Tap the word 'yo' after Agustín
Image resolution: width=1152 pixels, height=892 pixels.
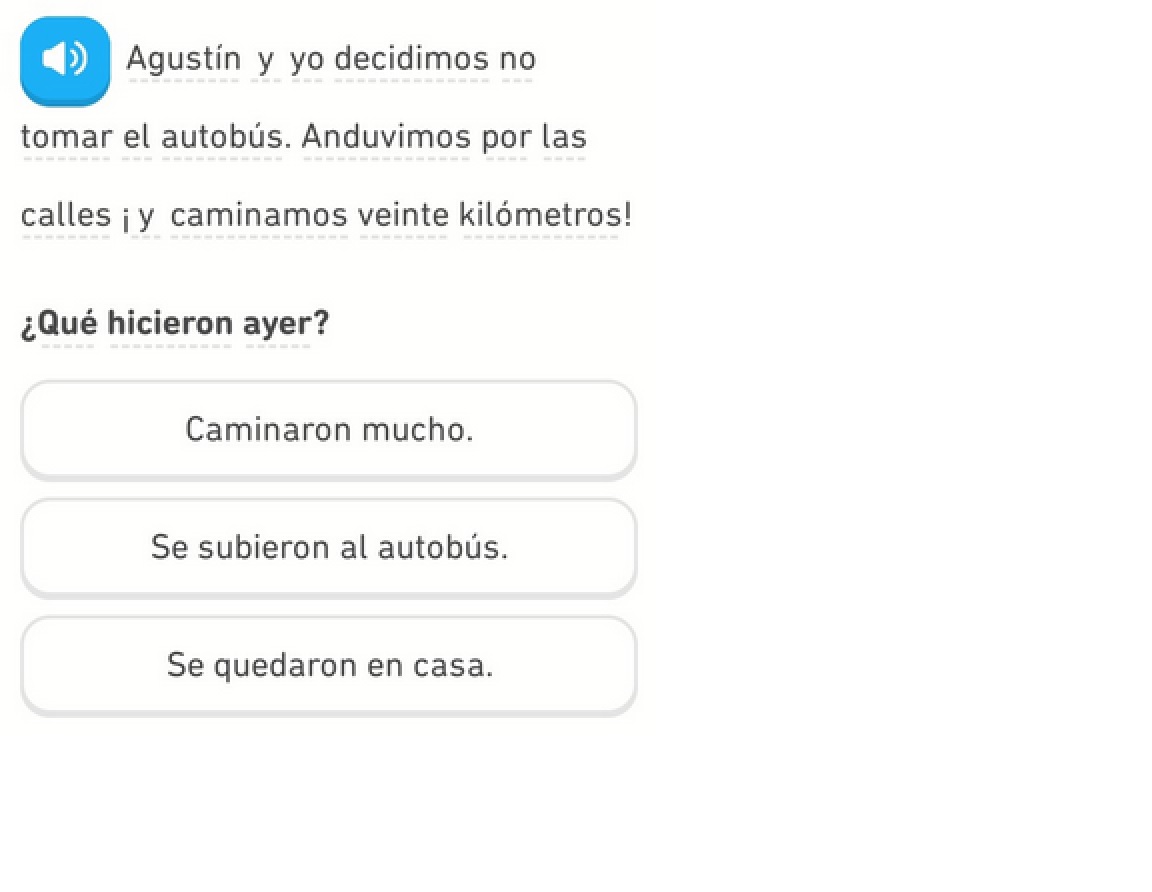[x=306, y=60]
